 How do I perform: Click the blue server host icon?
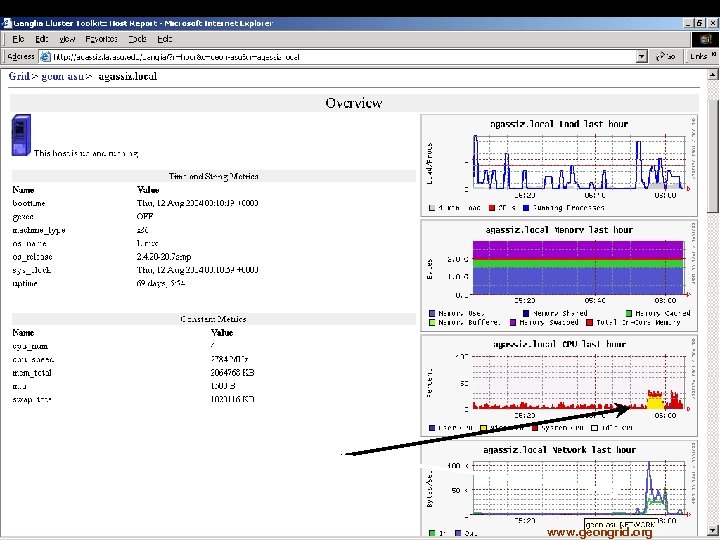tap(21, 135)
